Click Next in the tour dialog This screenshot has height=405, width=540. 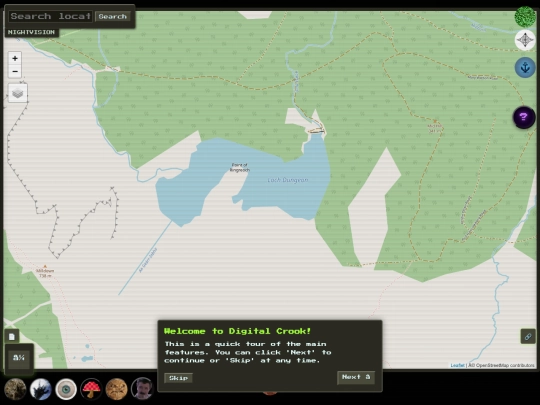[x=356, y=377]
